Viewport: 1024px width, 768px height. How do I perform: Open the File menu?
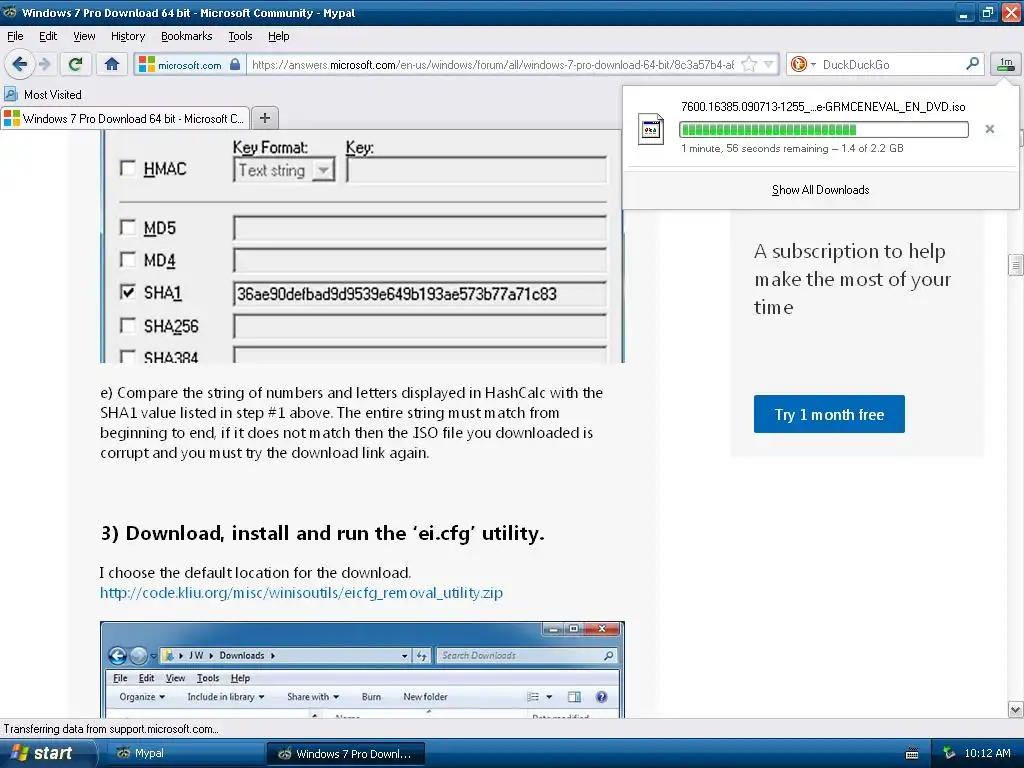15,36
